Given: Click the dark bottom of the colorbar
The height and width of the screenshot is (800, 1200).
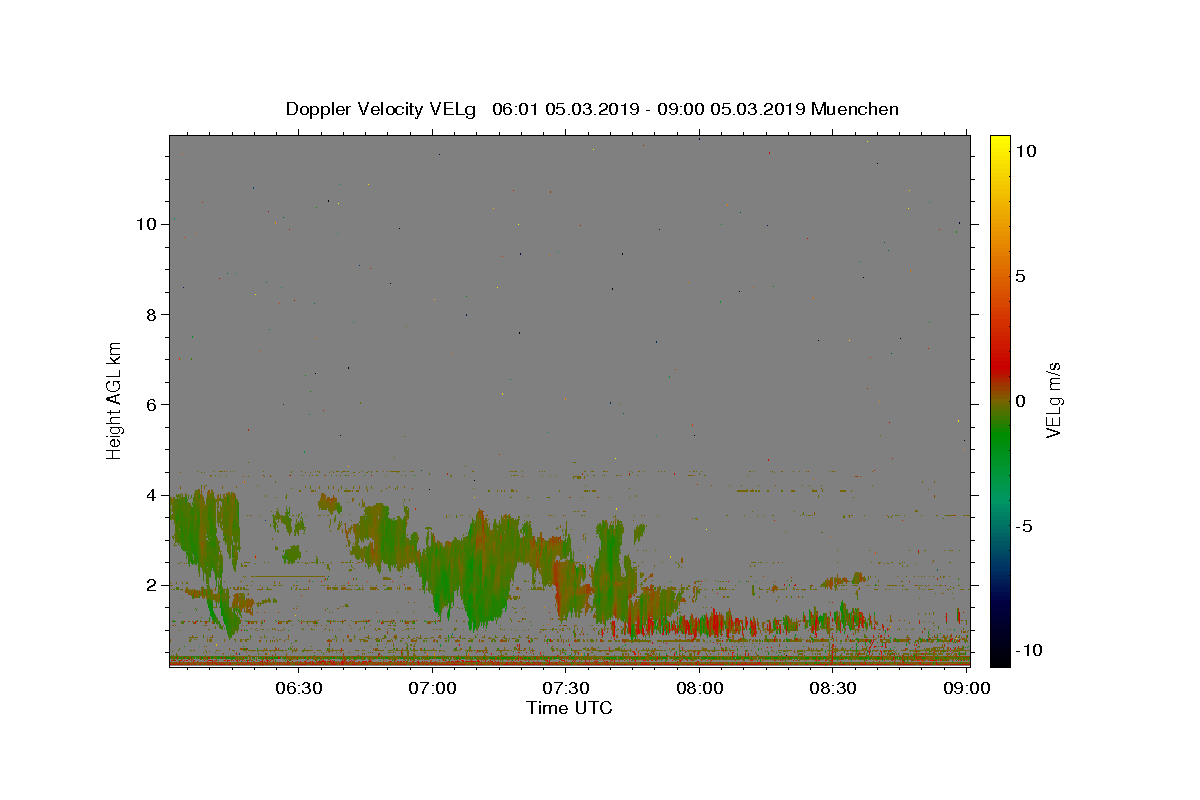Looking at the screenshot, I should (x=1000, y=652).
